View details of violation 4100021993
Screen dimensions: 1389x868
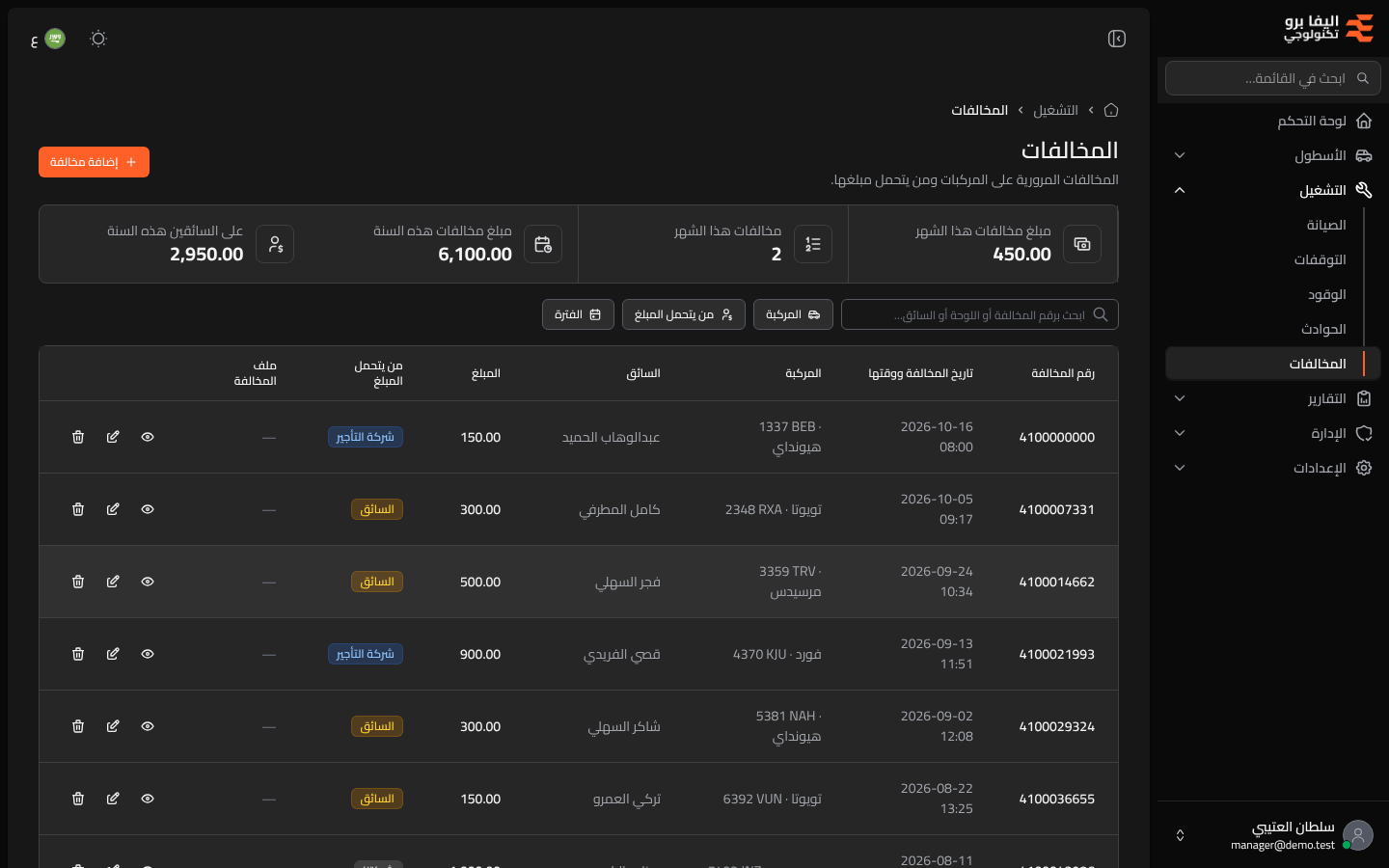click(x=148, y=654)
